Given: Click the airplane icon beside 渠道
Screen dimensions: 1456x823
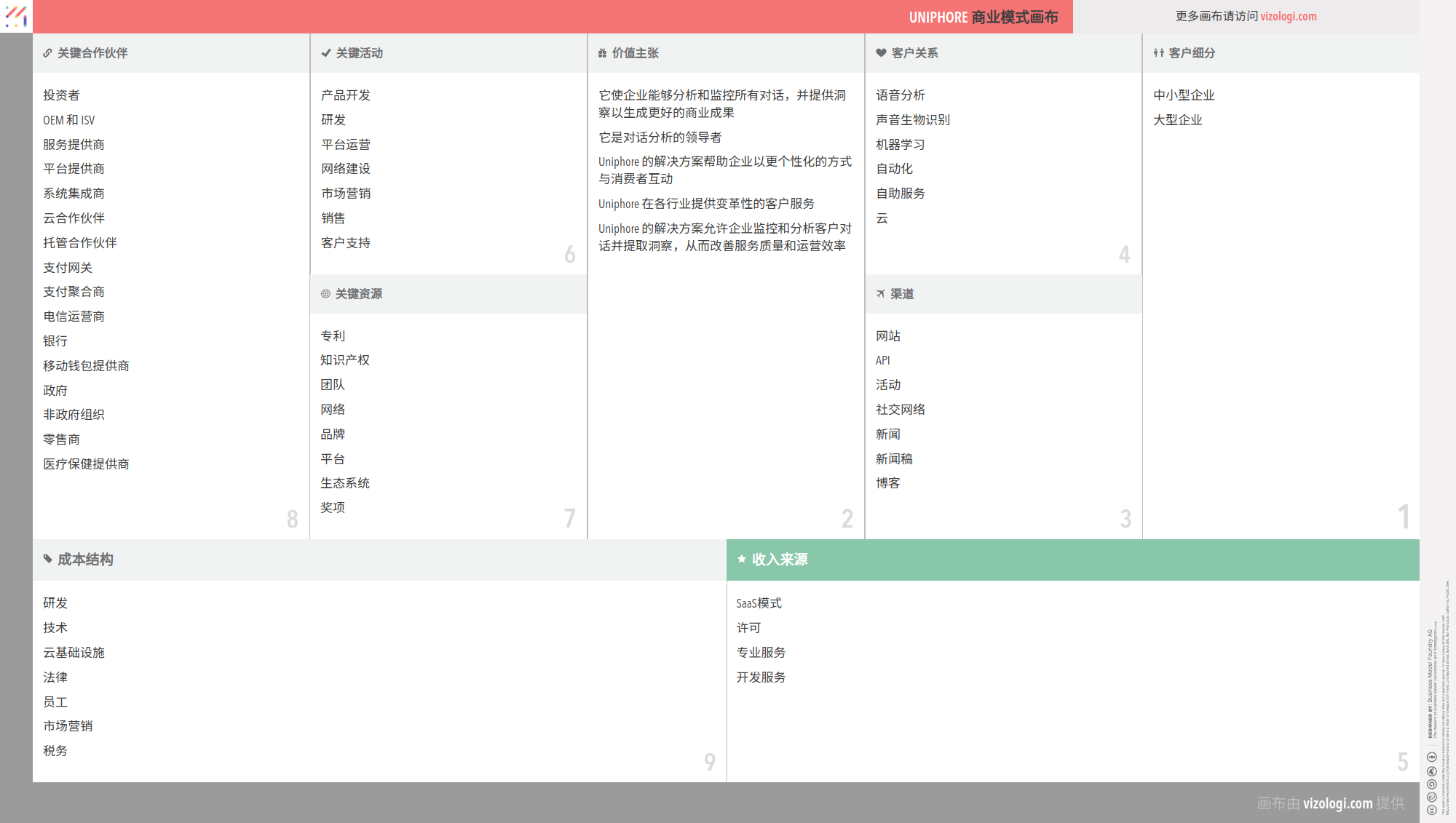Looking at the screenshot, I should (x=880, y=294).
